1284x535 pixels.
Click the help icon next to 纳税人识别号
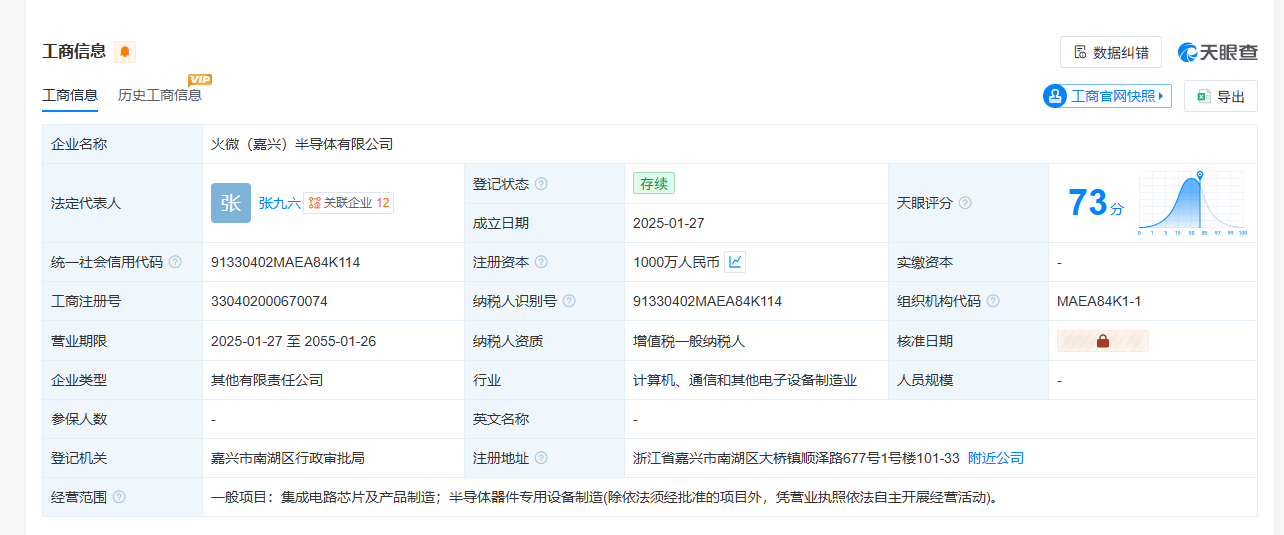click(x=568, y=301)
